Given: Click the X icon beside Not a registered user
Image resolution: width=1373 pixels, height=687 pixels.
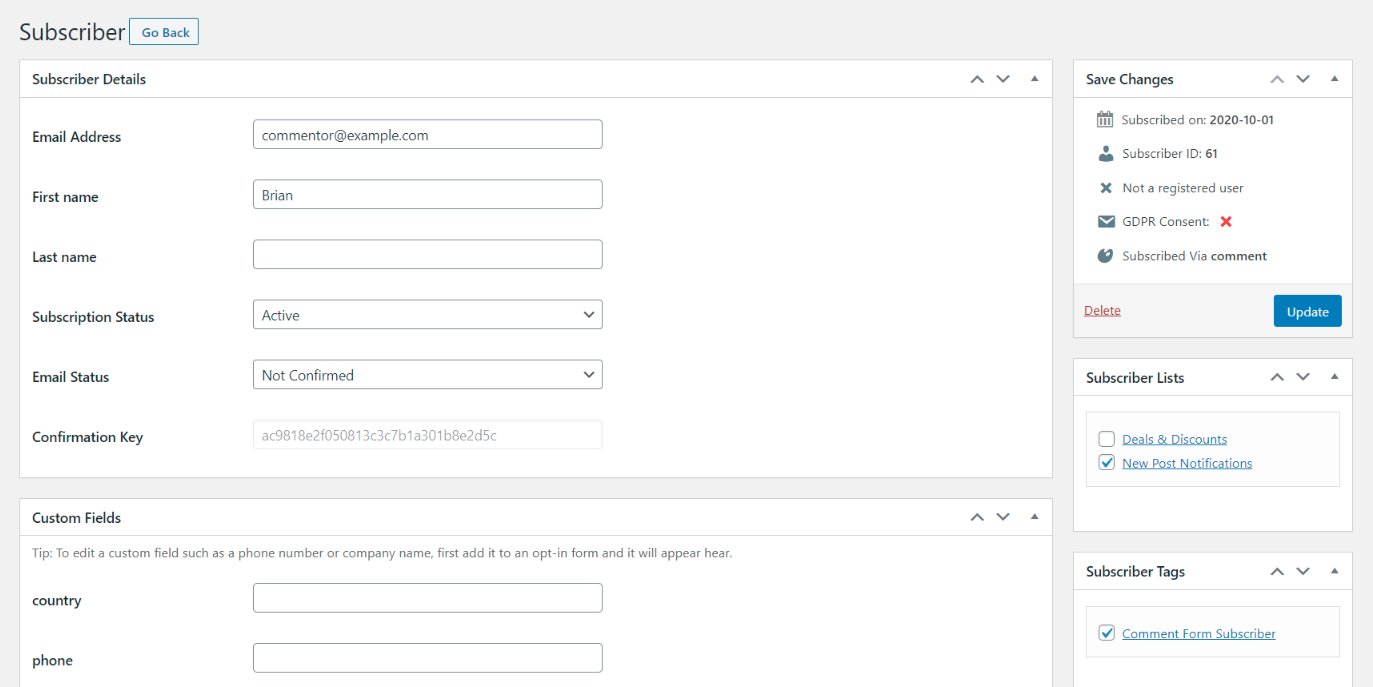Looking at the screenshot, I should (x=1105, y=188).
